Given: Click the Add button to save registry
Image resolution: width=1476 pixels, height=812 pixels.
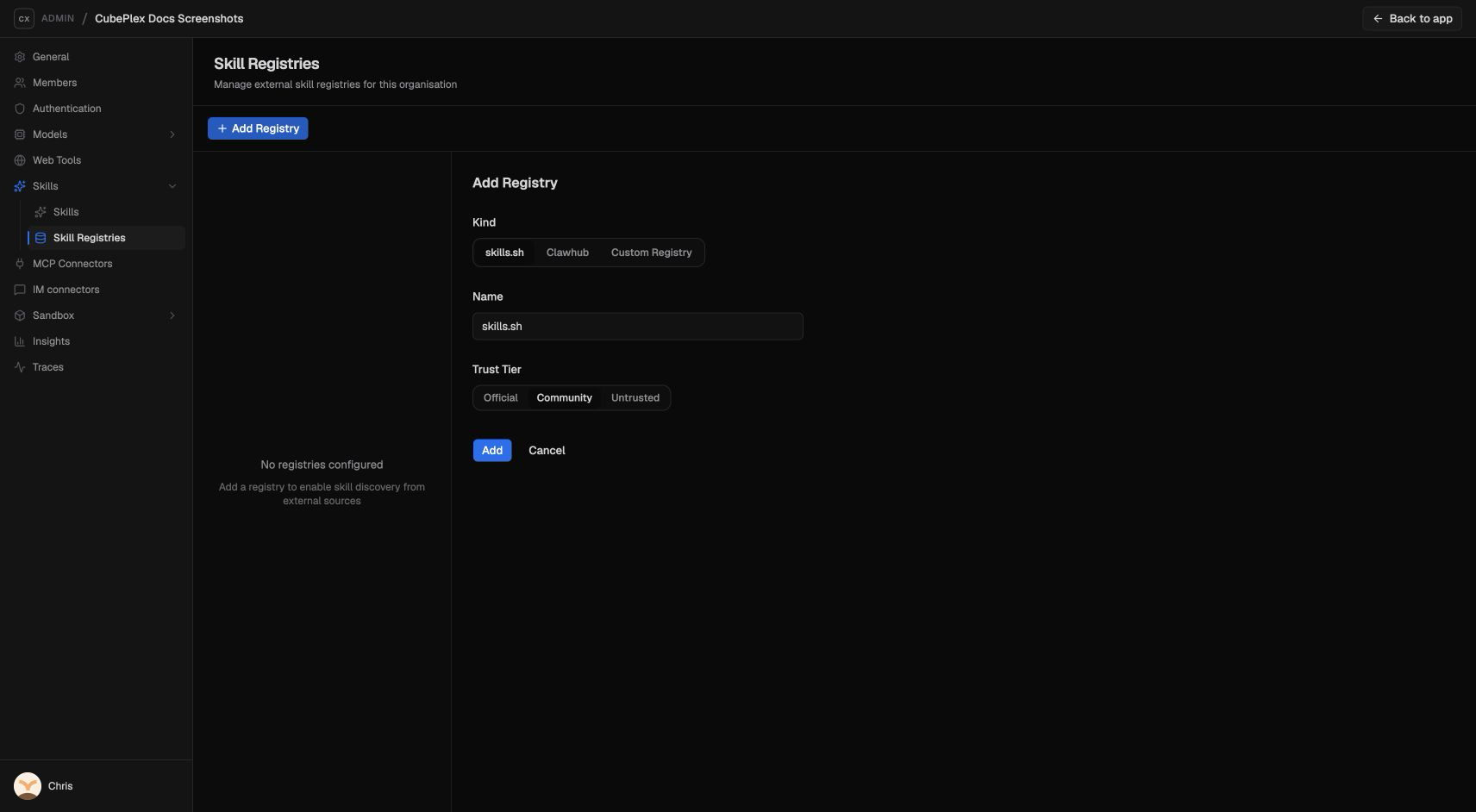Looking at the screenshot, I should click(x=492, y=450).
